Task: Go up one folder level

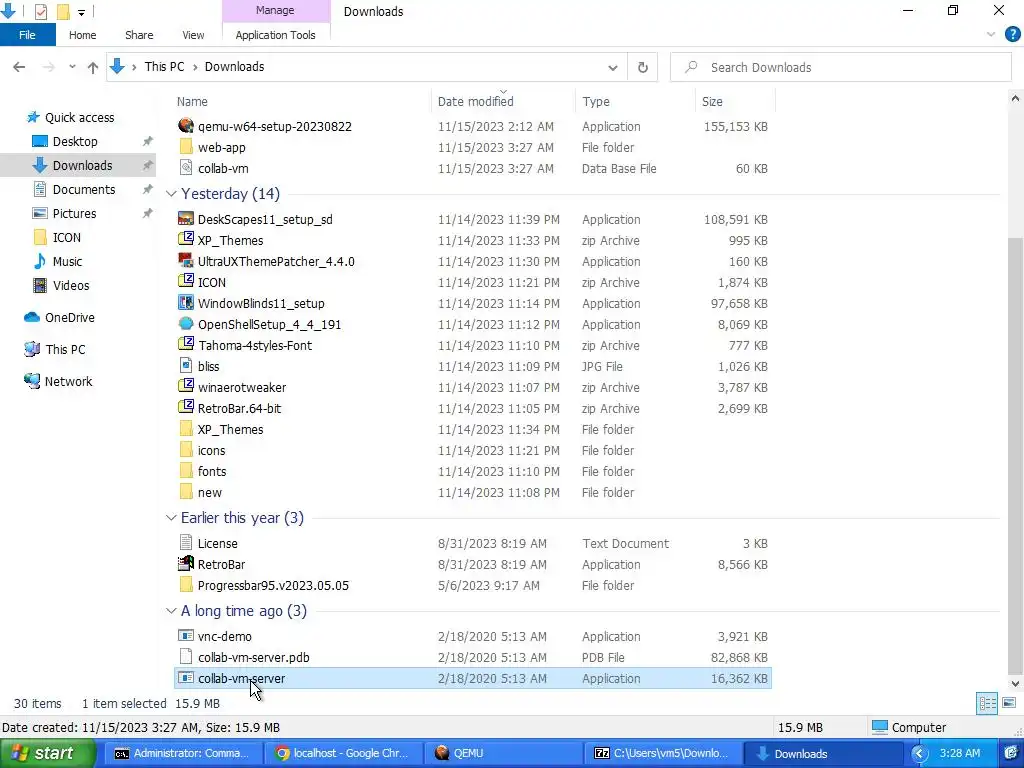Action: click(x=93, y=67)
